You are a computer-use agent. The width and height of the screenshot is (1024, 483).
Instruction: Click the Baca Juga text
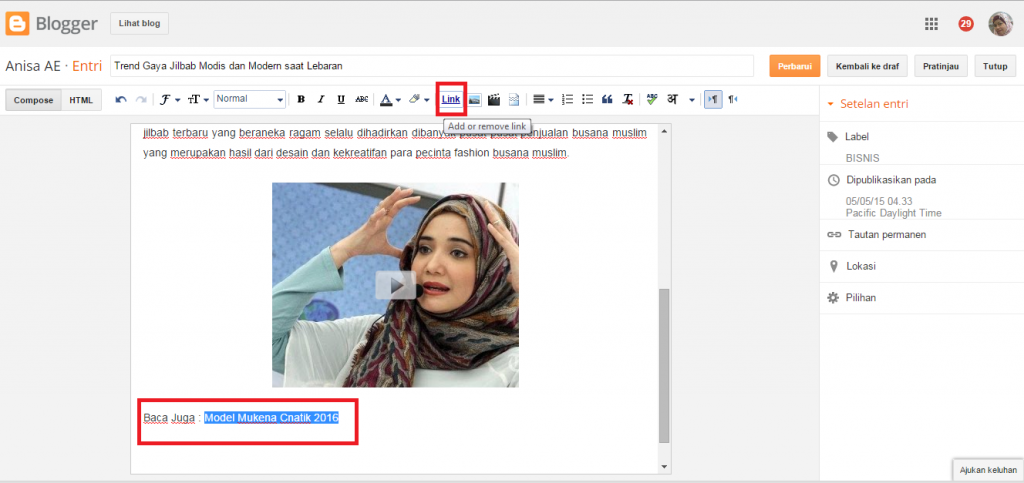click(x=169, y=418)
